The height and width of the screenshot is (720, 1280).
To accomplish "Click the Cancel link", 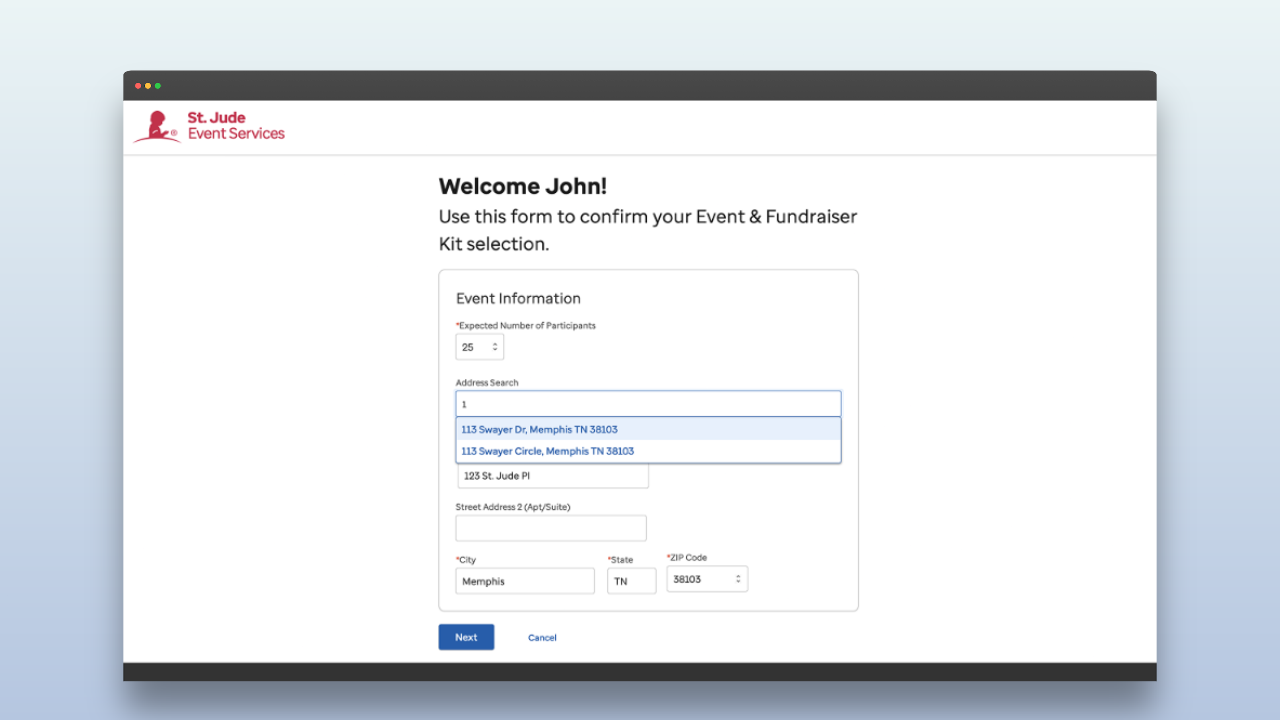I will pyautogui.click(x=542, y=638).
